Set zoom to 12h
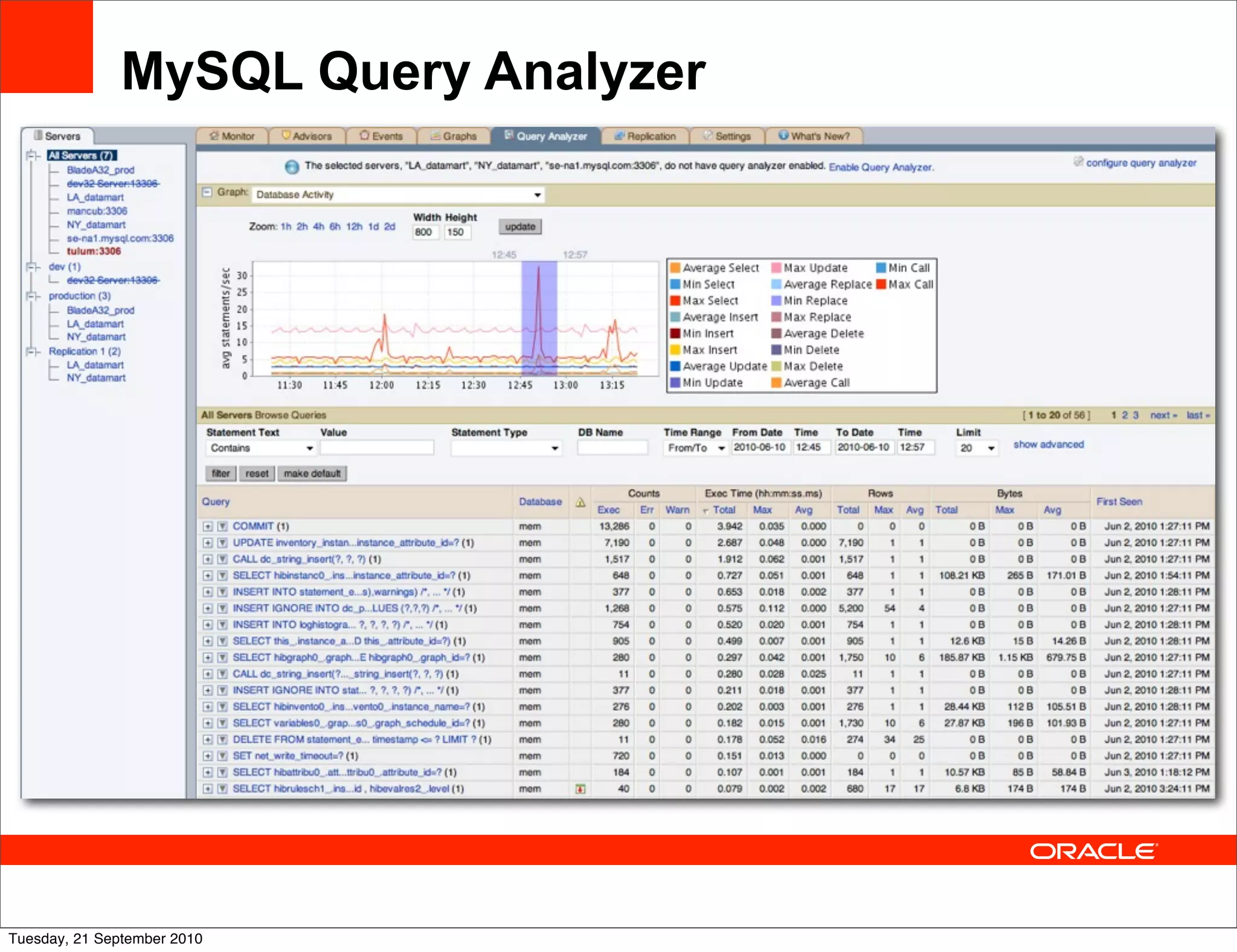 coord(354,227)
